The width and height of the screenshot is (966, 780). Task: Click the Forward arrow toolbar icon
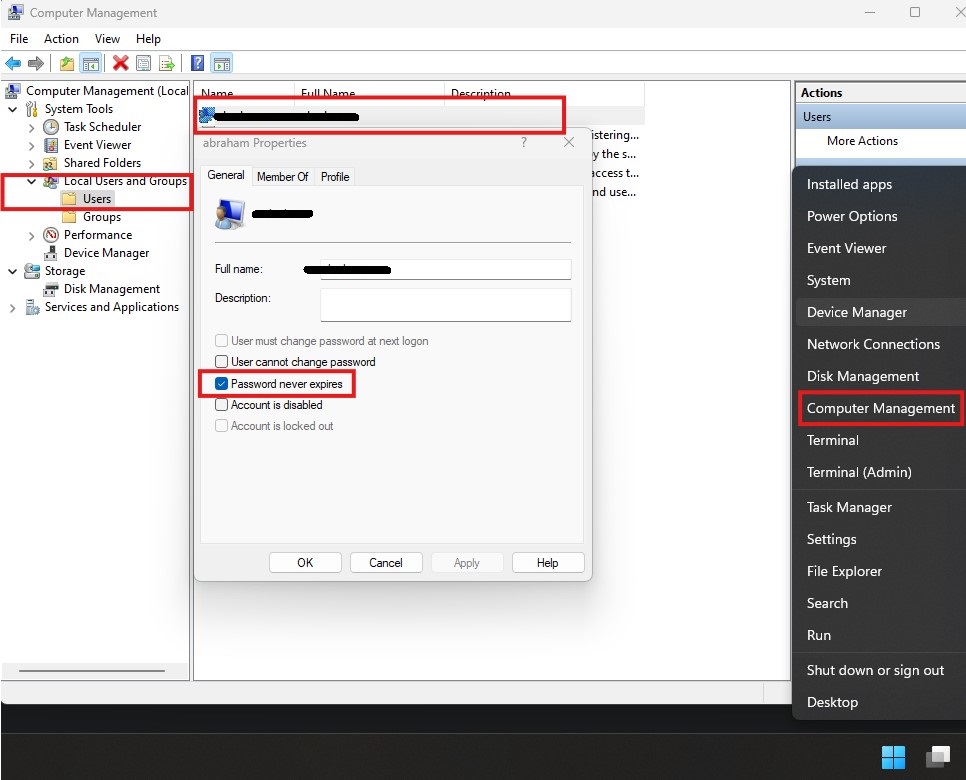[x=36, y=63]
